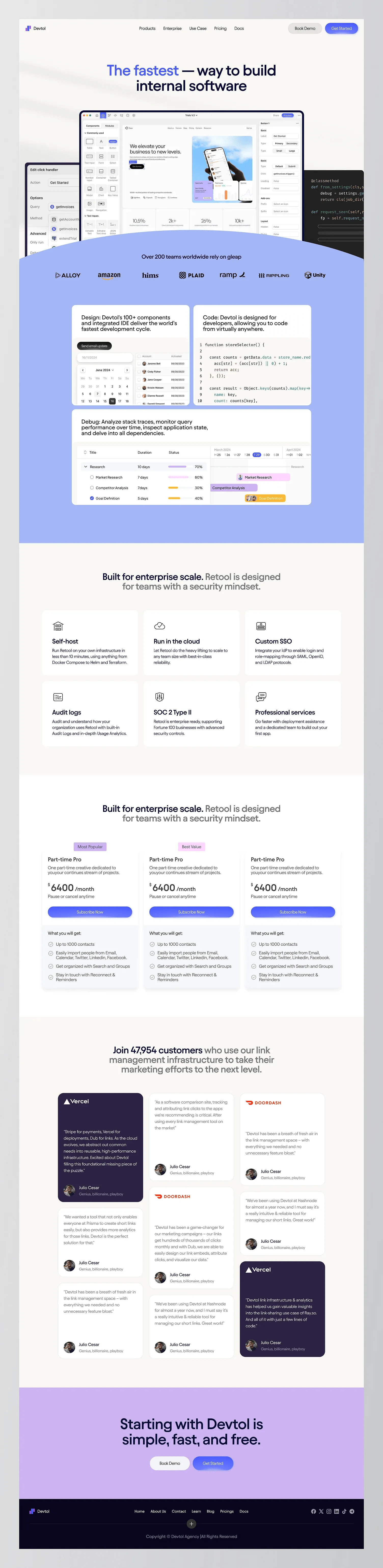Open the Enterprise nav item

pos(172,28)
